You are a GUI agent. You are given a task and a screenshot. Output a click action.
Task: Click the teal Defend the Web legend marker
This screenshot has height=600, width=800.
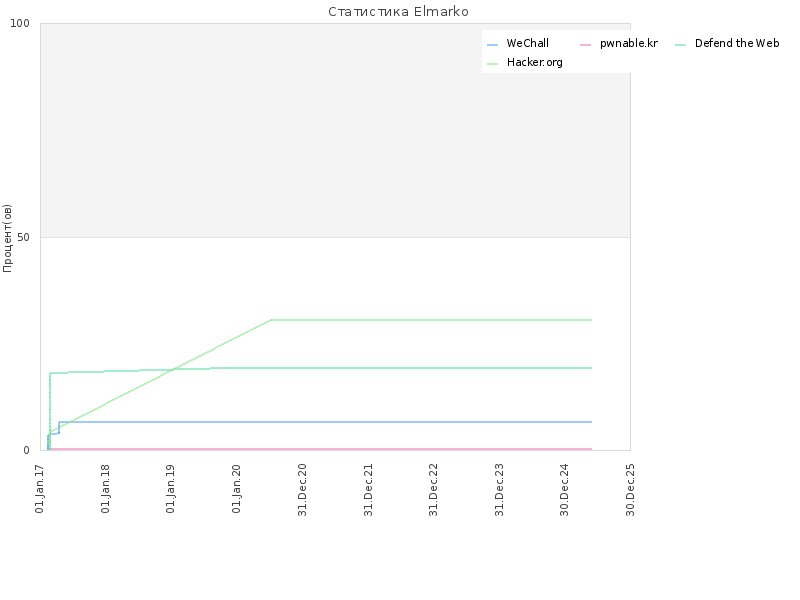[x=680, y=45]
